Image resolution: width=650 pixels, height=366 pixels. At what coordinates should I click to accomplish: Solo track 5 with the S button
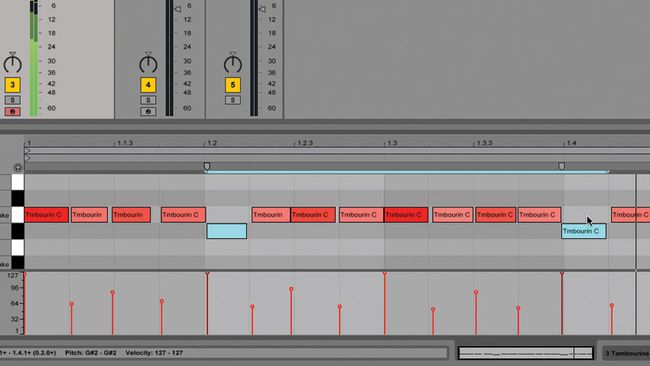(233, 100)
